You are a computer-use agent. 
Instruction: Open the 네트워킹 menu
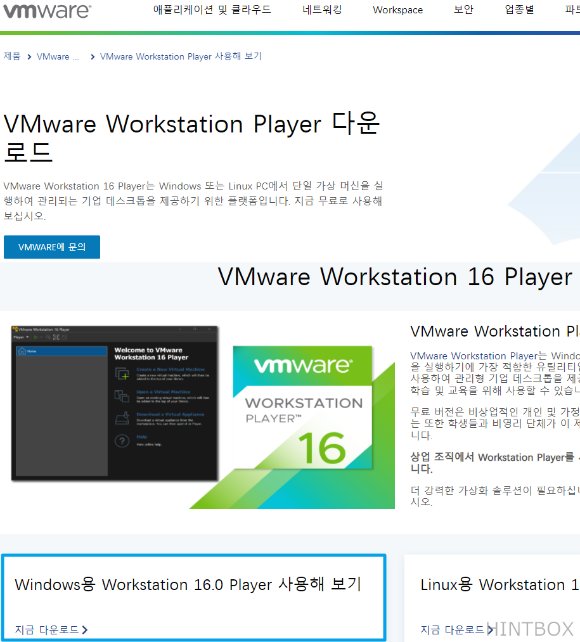pyautogui.click(x=322, y=10)
